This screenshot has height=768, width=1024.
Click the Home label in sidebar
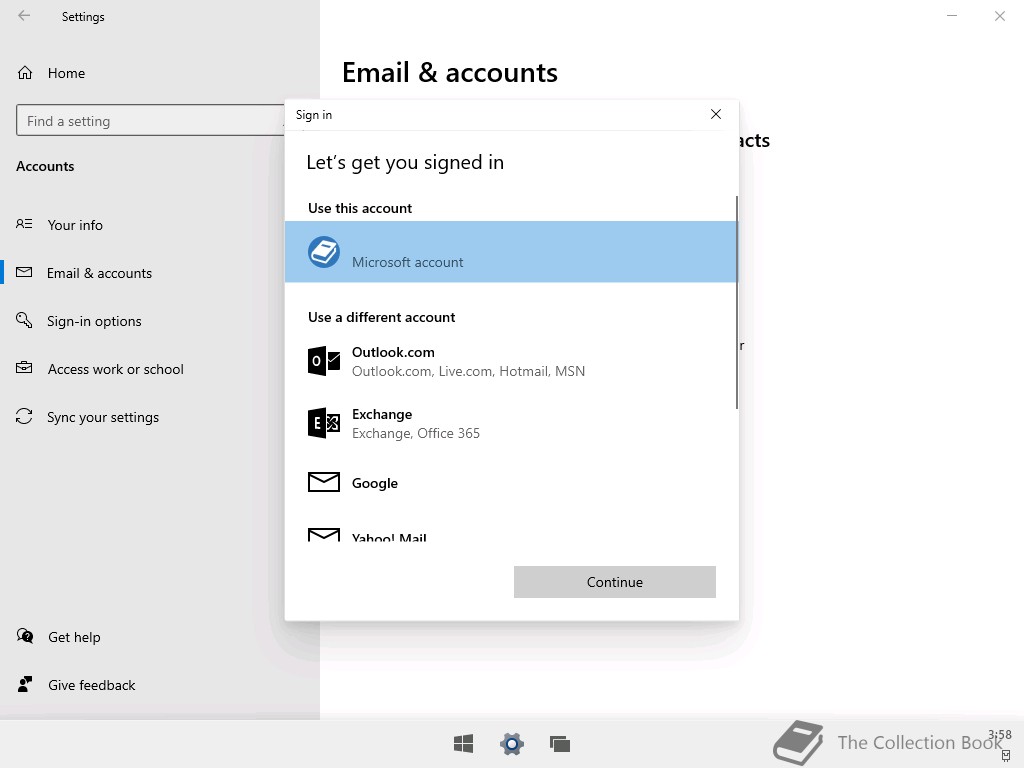coord(66,73)
